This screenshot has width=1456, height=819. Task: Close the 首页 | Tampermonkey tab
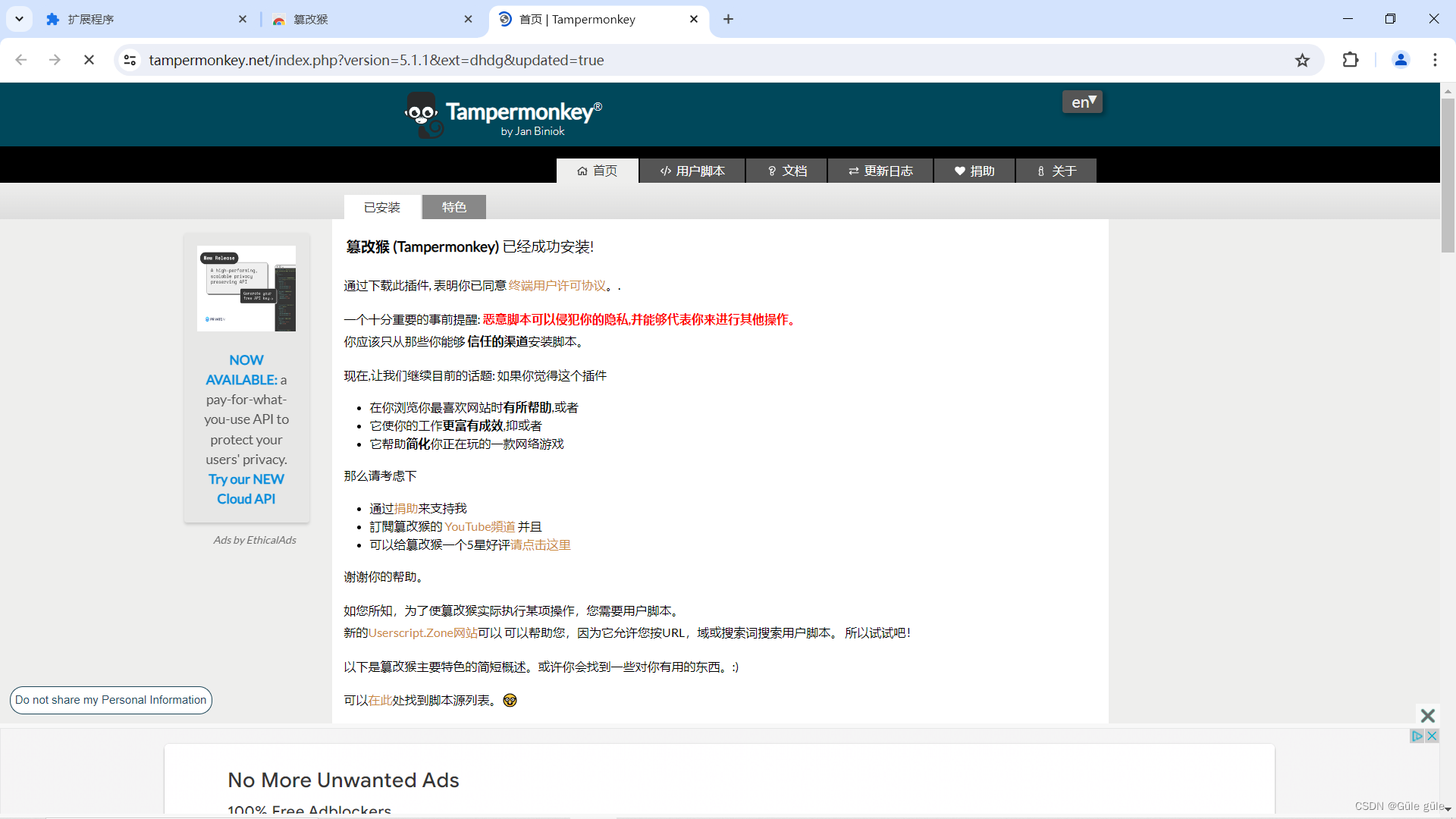[694, 19]
